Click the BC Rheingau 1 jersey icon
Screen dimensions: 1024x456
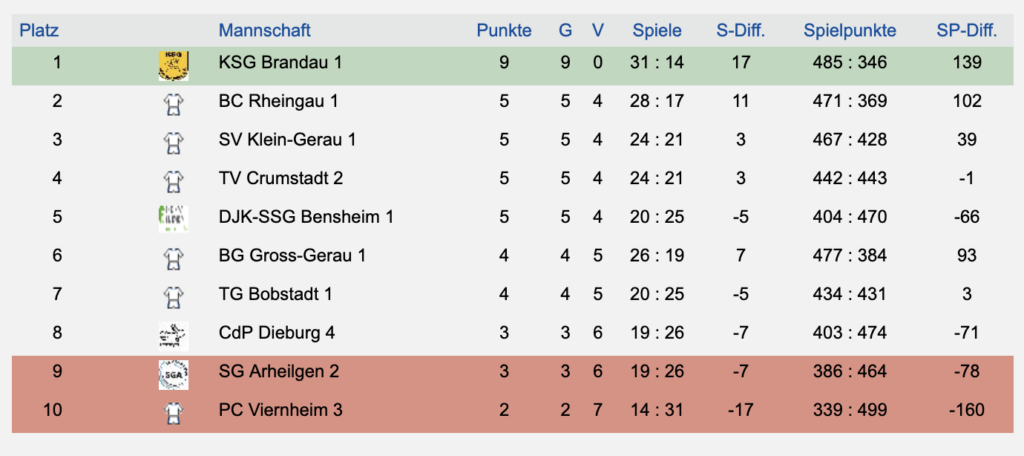(x=173, y=102)
